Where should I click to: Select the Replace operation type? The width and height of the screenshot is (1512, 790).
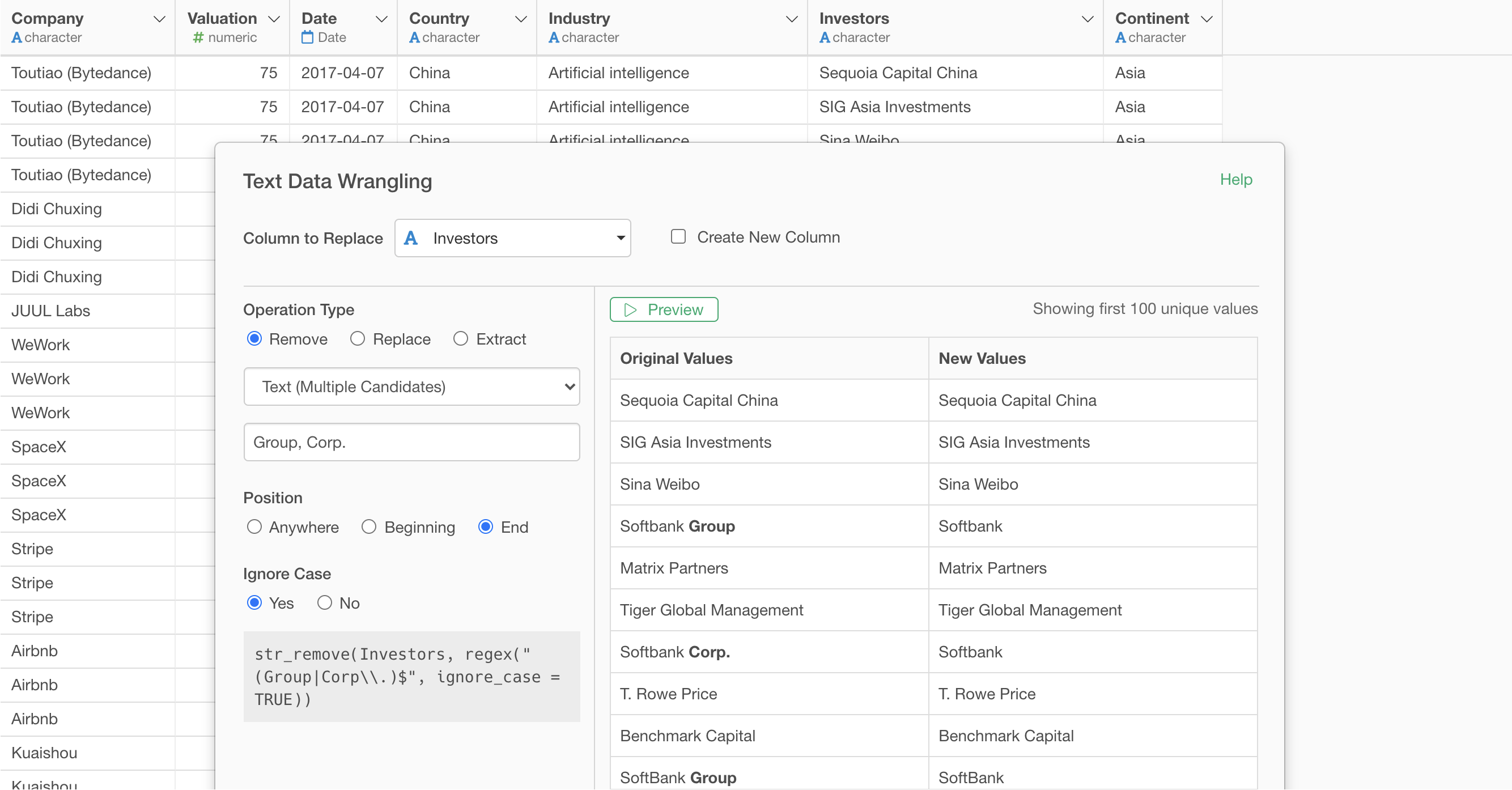(x=358, y=339)
